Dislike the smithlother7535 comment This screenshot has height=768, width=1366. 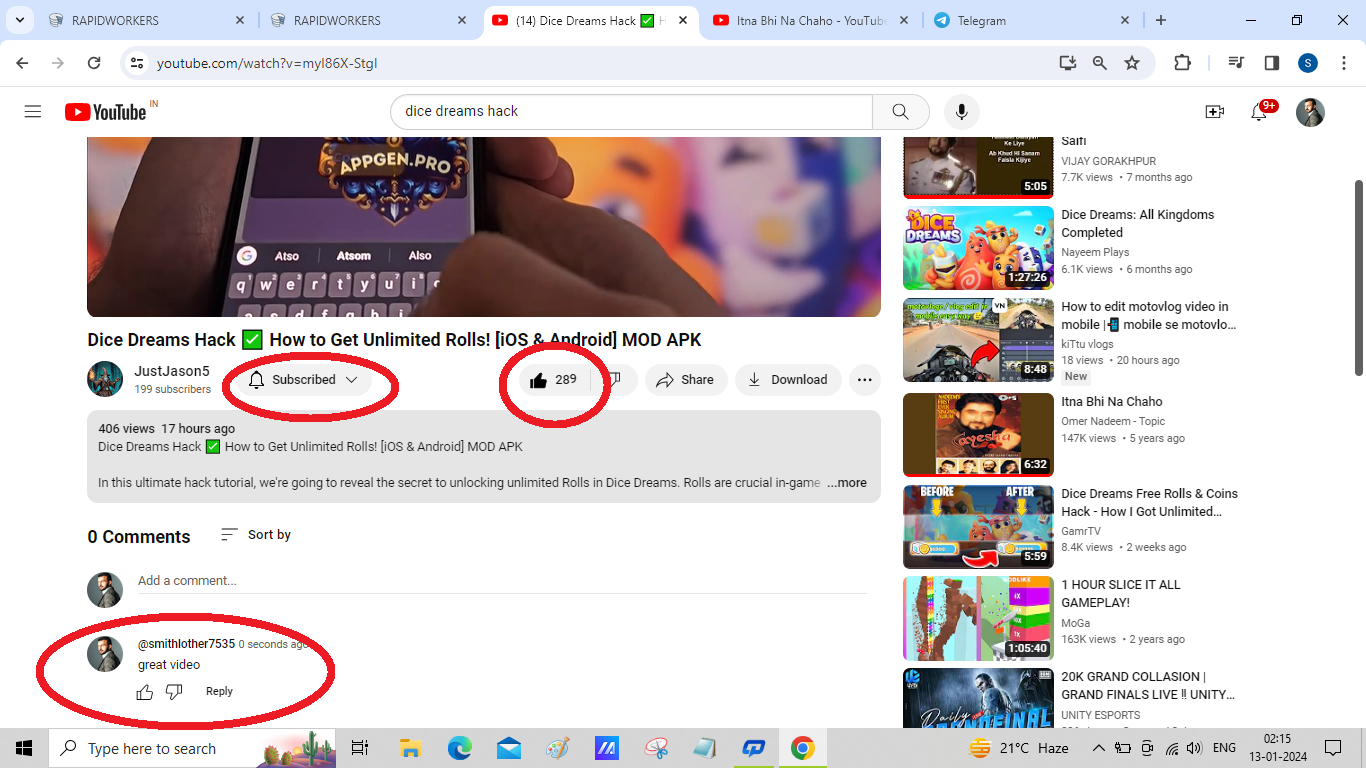point(174,692)
